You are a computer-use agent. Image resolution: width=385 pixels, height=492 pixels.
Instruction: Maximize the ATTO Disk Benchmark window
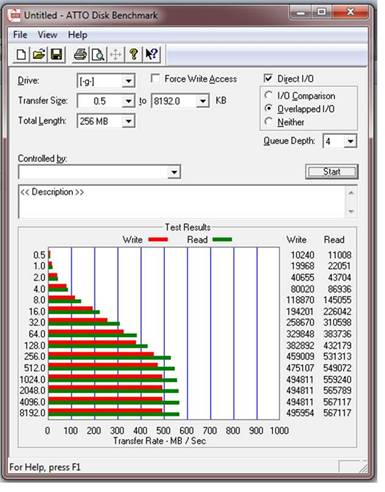321,12
